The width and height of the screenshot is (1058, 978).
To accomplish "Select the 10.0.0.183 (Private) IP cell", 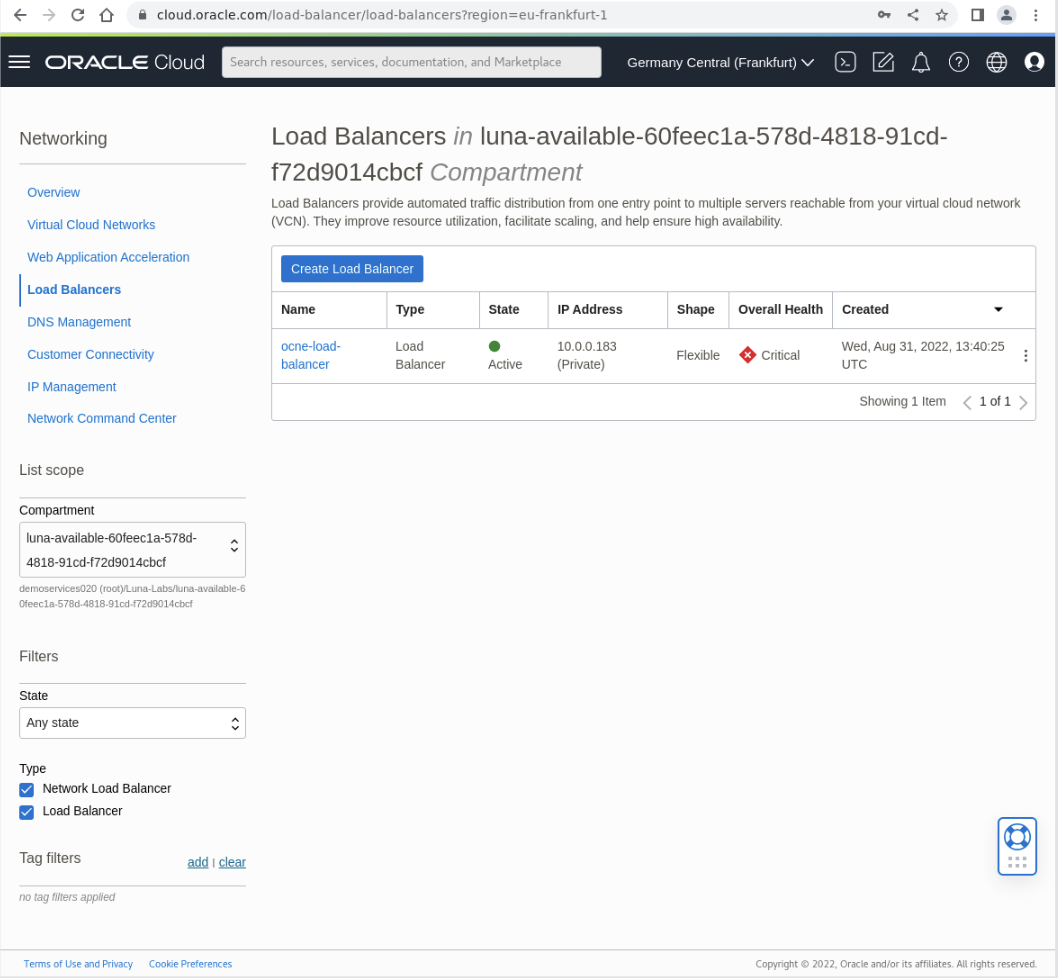I will [586, 355].
